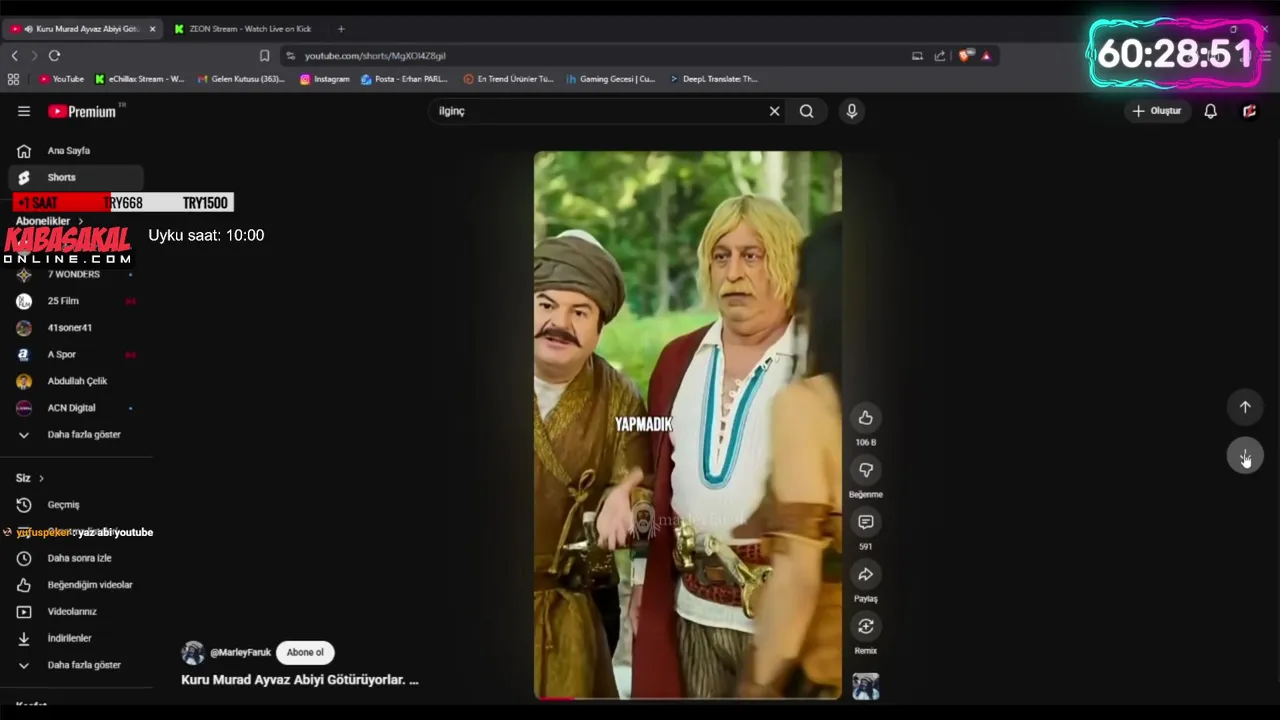Open the comments panel showing 591
Image resolution: width=1280 pixels, height=720 pixels.
[865, 522]
